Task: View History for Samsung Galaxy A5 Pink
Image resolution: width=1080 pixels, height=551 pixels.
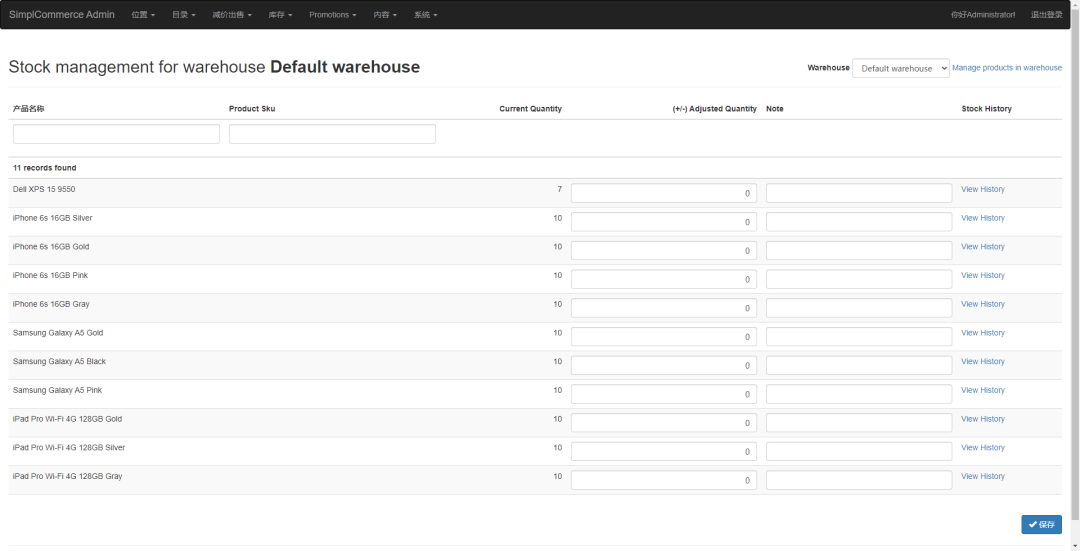Action: (x=983, y=391)
